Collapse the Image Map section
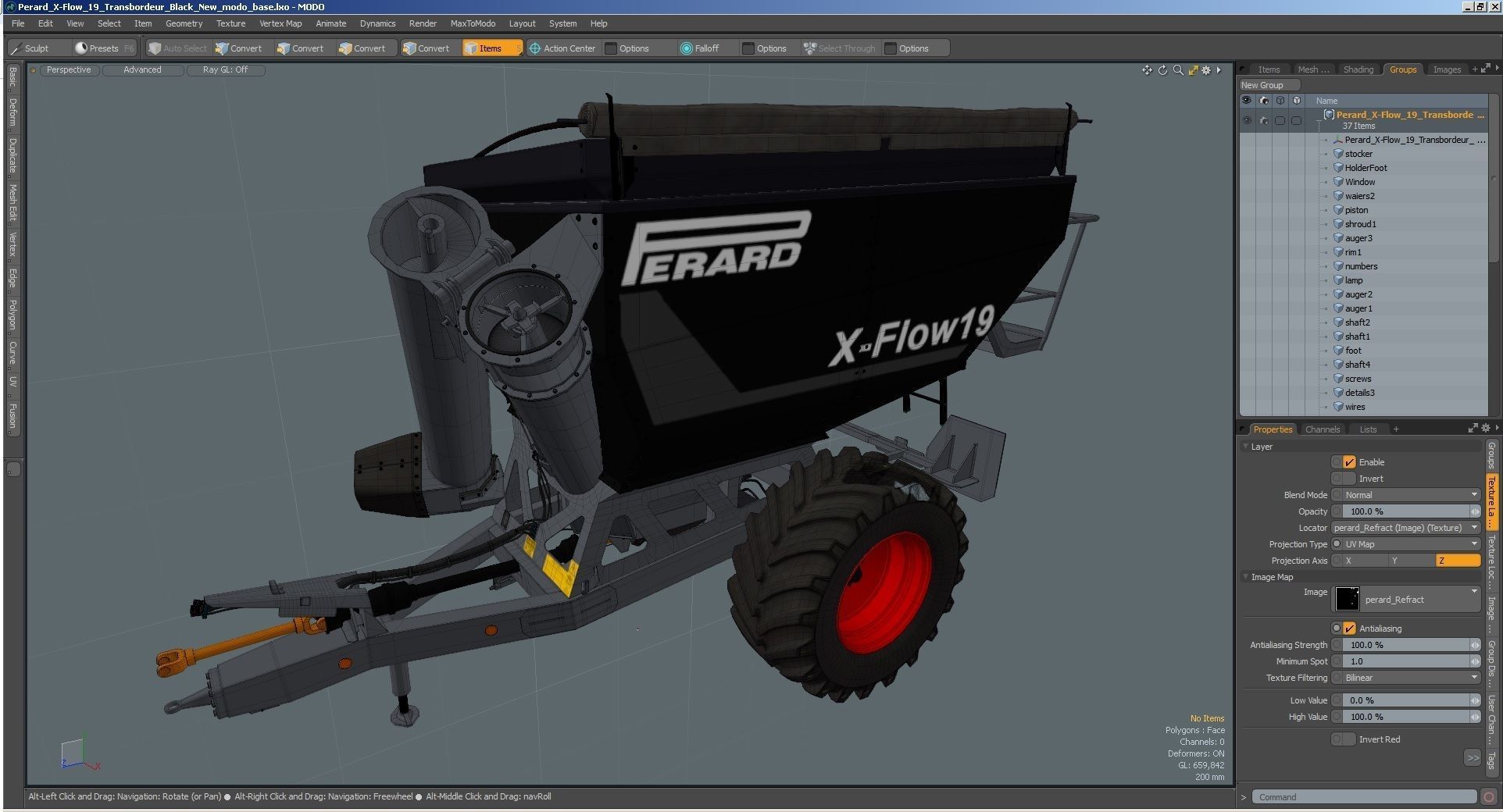Viewport: 1503px width, 812px height. point(1245,577)
